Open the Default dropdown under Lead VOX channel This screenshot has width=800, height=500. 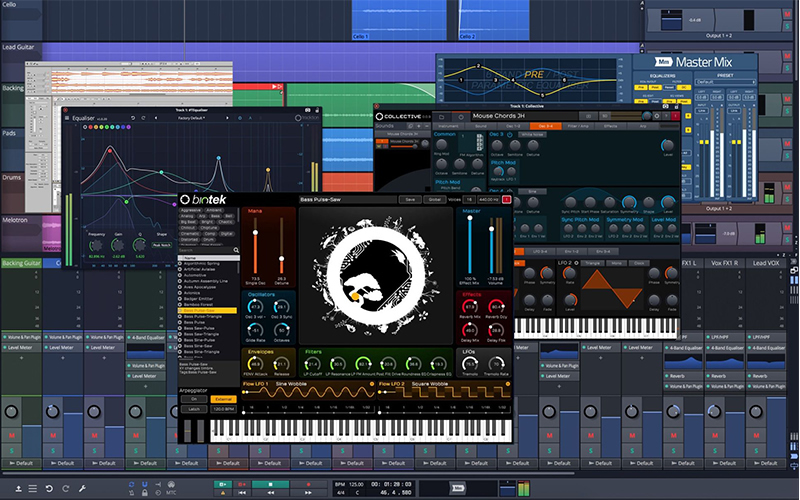(x=765, y=463)
